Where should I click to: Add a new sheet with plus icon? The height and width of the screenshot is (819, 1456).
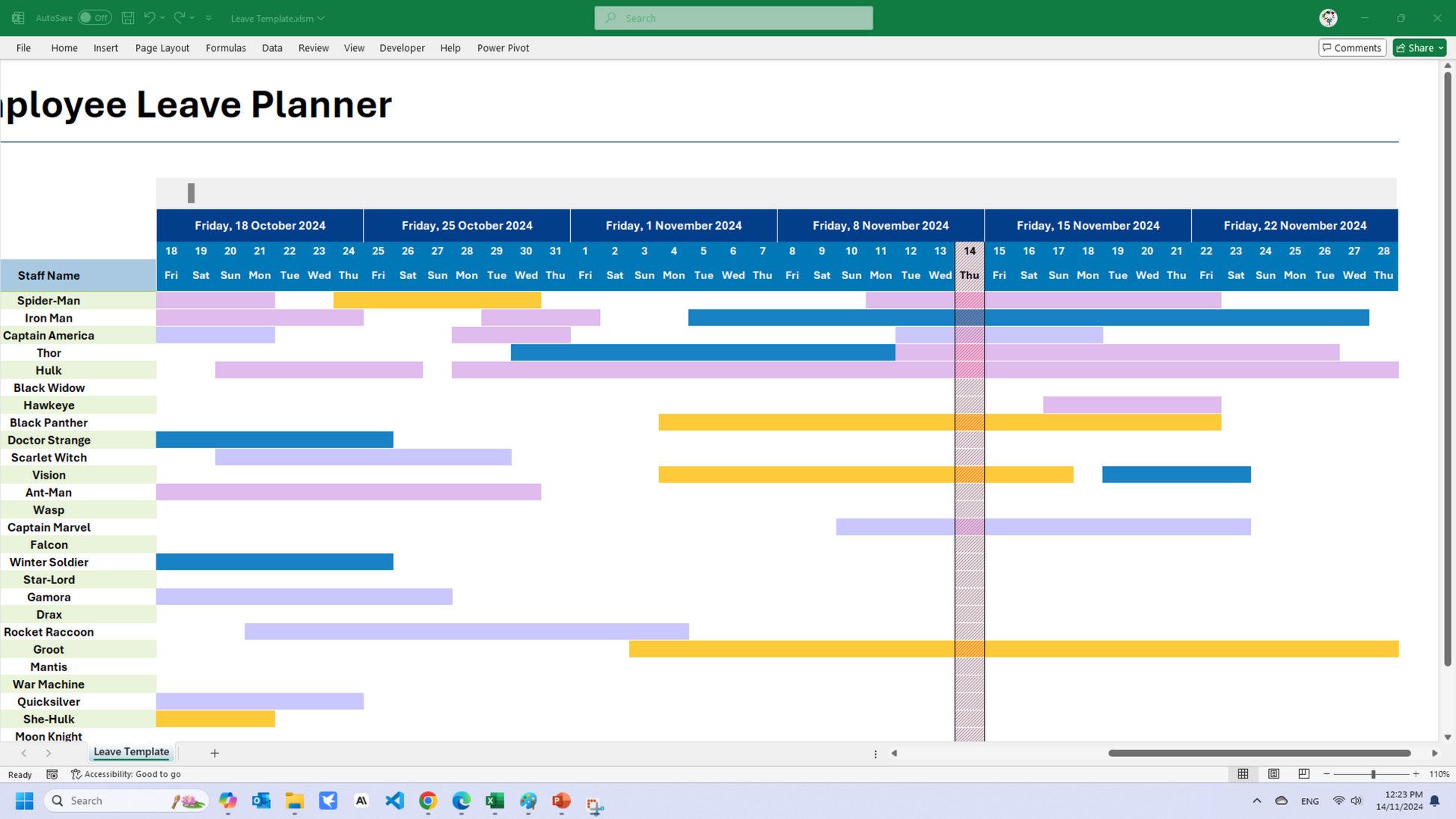(215, 753)
